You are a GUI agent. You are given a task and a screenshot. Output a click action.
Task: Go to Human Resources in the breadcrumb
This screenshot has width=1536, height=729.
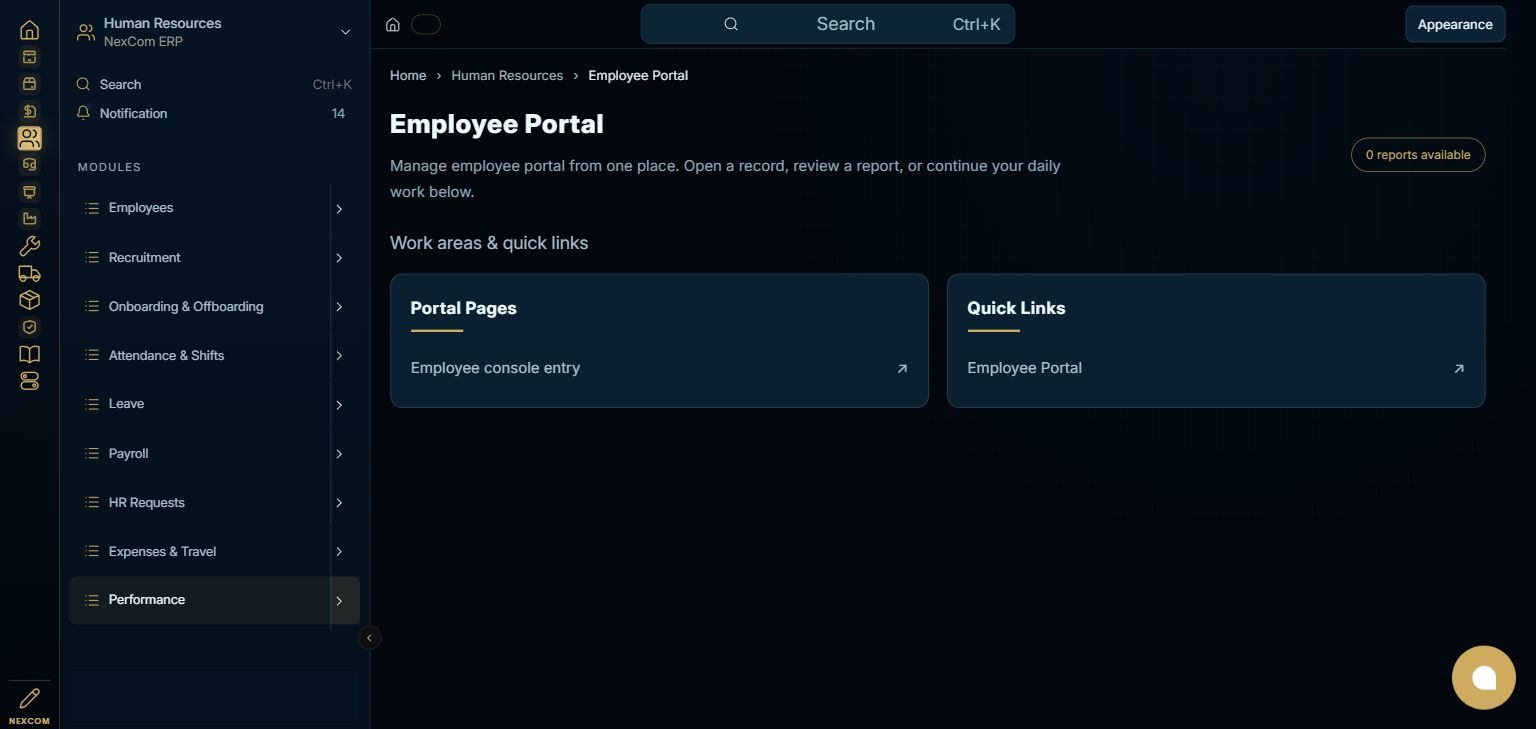click(507, 75)
